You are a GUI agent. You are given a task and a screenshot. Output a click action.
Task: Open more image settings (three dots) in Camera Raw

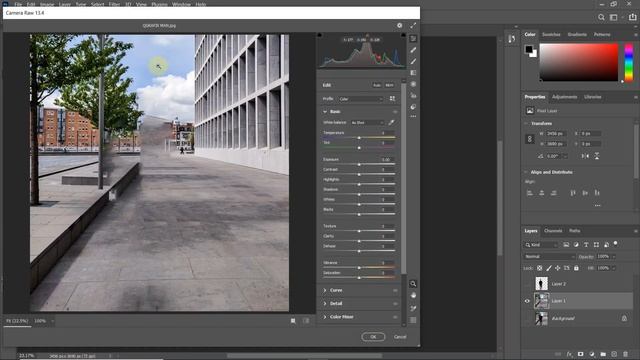tap(413, 116)
